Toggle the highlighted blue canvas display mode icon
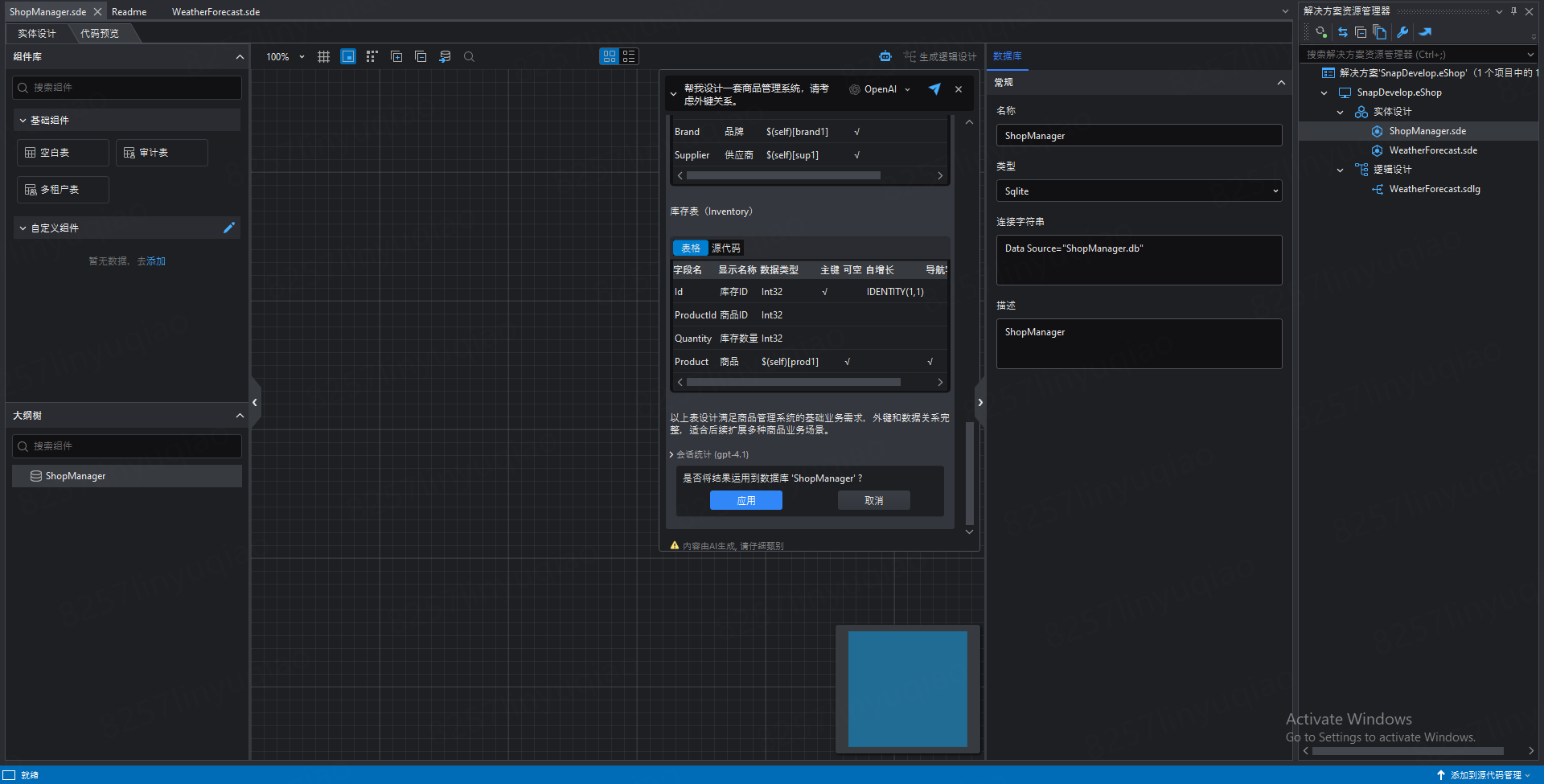Screen dimensions: 1544x784 point(348,56)
